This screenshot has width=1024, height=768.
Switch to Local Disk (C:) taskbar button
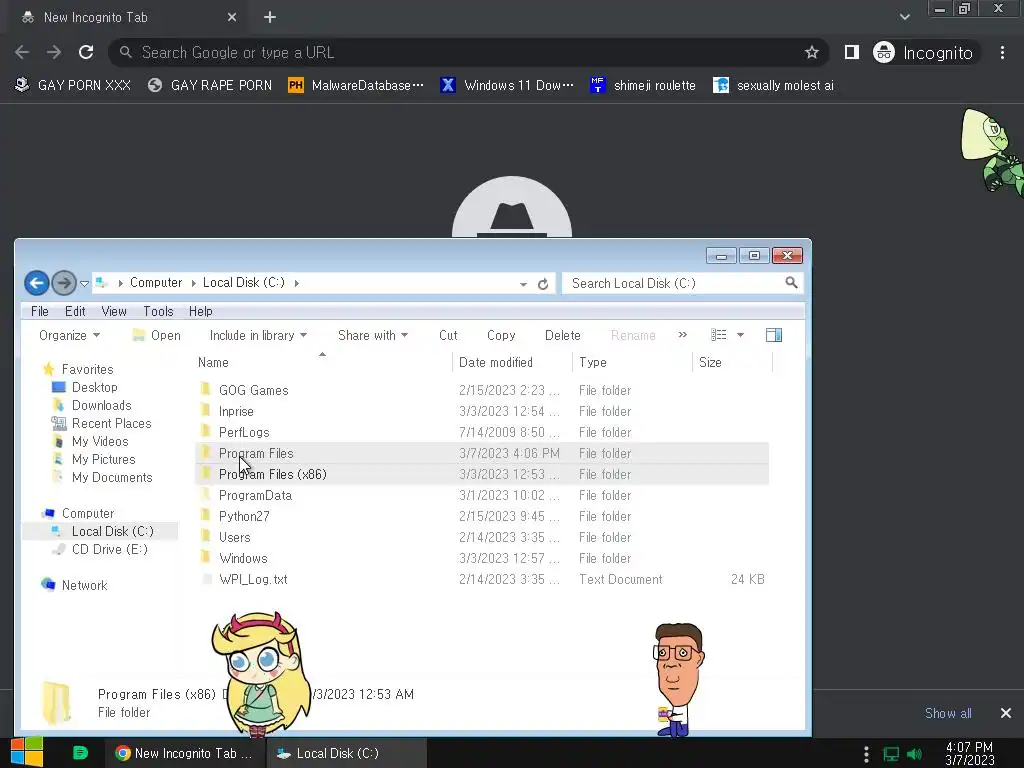pyautogui.click(x=346, y=753)
